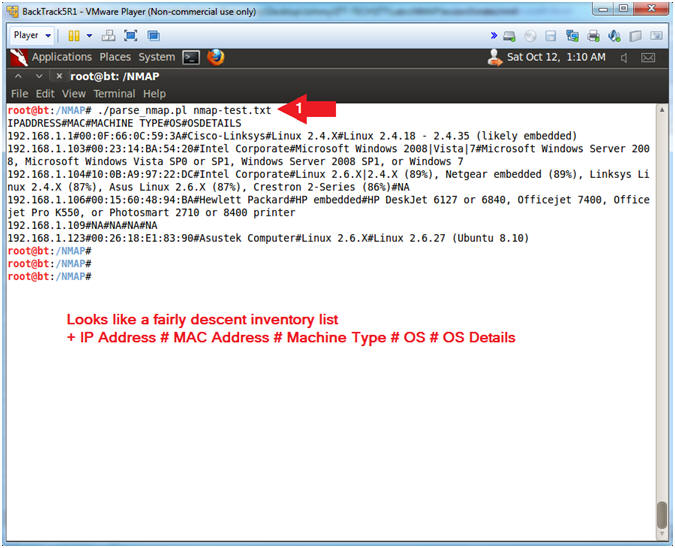The width and height of the screenshot is (675, 548).
Task: Click the hard disk device icon
Action: pos(509,36)
